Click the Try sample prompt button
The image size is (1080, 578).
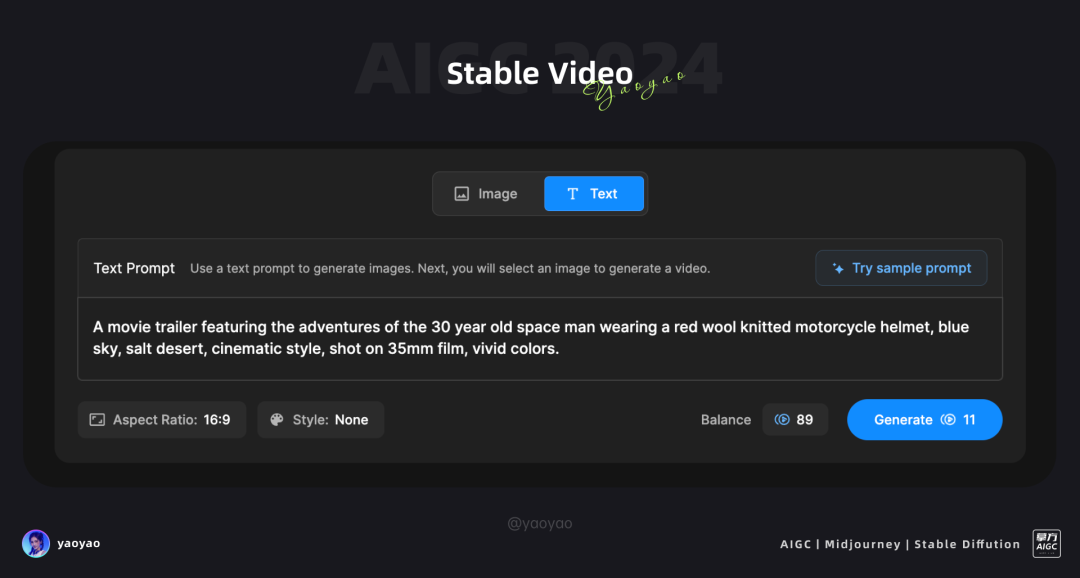901,268
